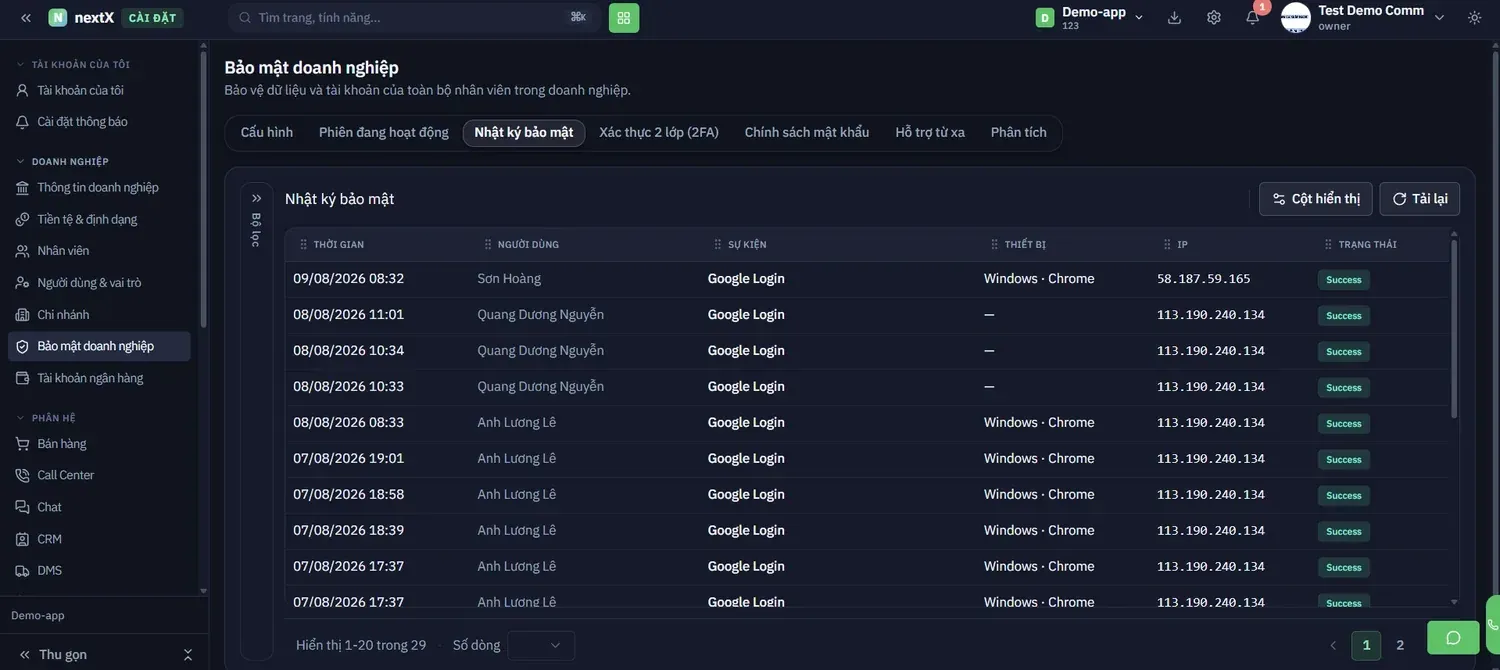This screenshot has width=1500, height=670.
Task: Open the CRM module
Action: tap(100, 539)
